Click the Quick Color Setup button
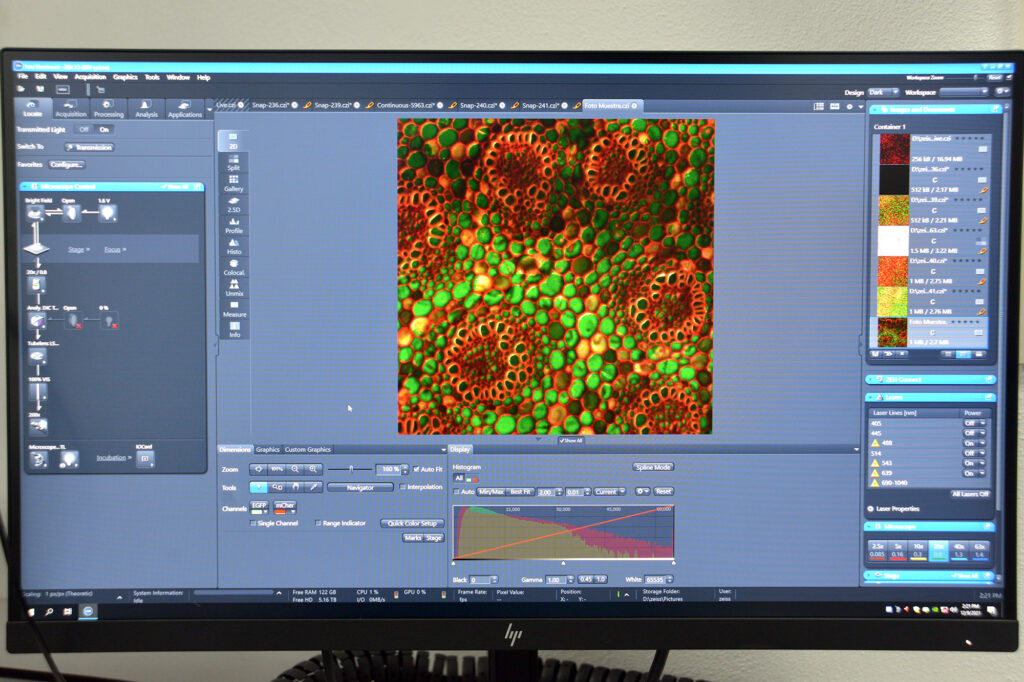The image size is (1024, 682). pos(411,523)
